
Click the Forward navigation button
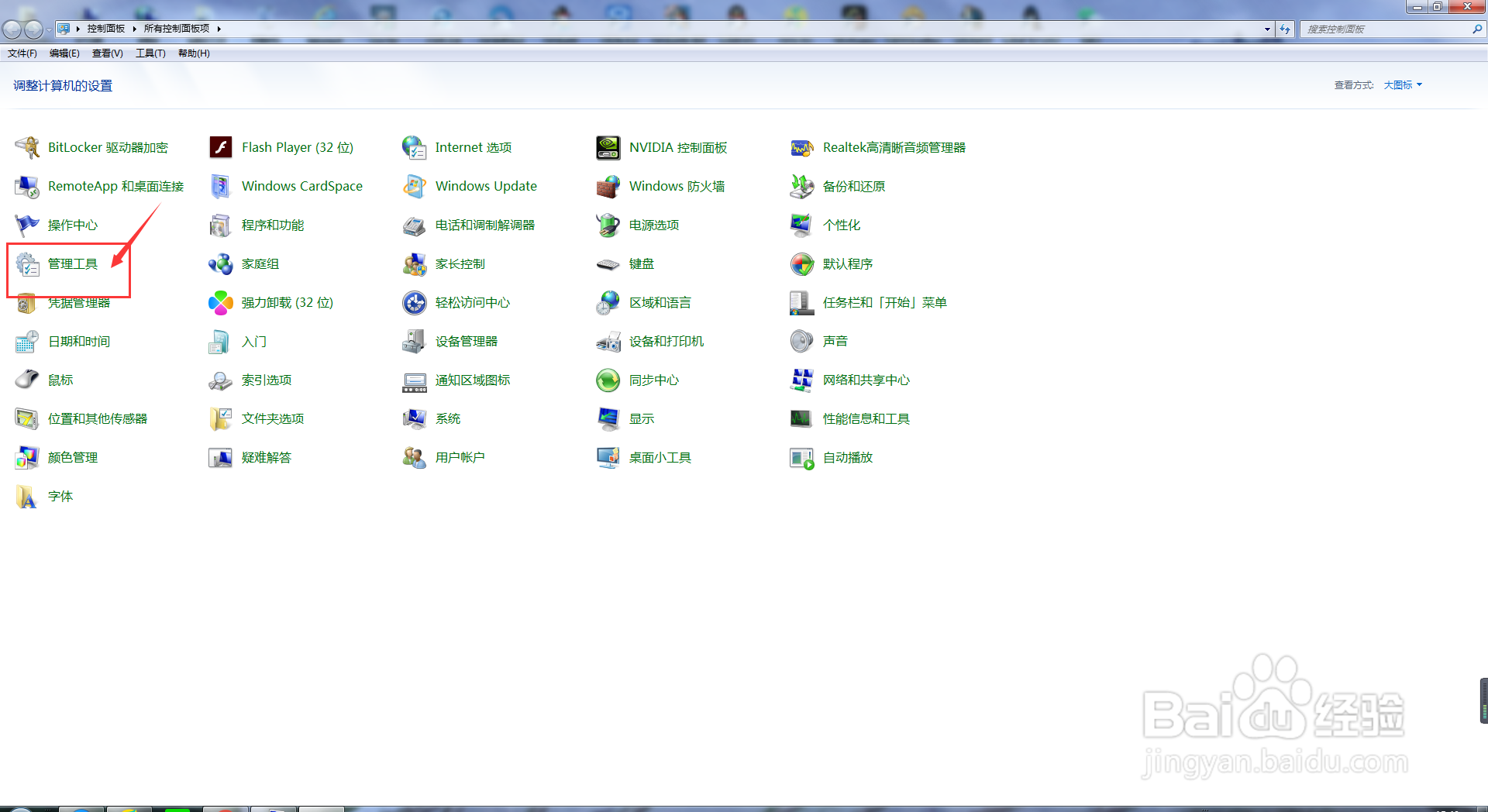(x=33, y=29)
